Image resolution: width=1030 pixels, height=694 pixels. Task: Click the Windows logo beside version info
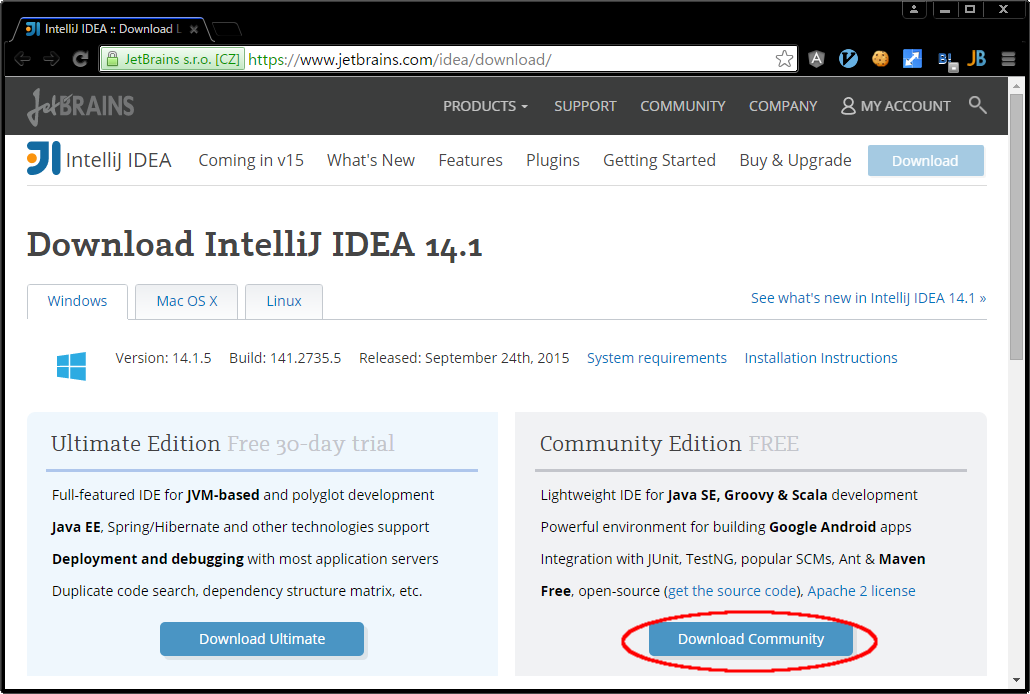pyautogui.click(x=70, y=366)
